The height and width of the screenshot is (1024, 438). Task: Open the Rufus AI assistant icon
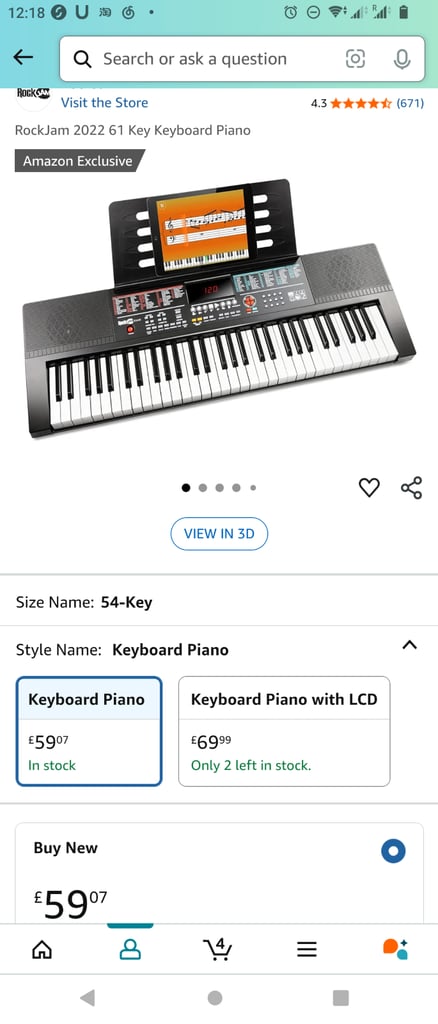tap(395, 949)
